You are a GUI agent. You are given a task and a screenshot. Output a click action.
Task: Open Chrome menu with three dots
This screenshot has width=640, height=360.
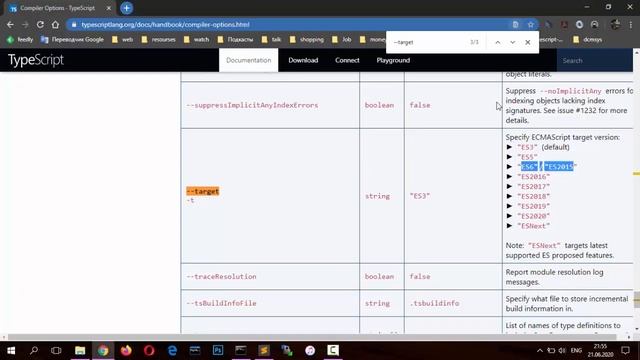pyautogui.click(x=631, y=24)
